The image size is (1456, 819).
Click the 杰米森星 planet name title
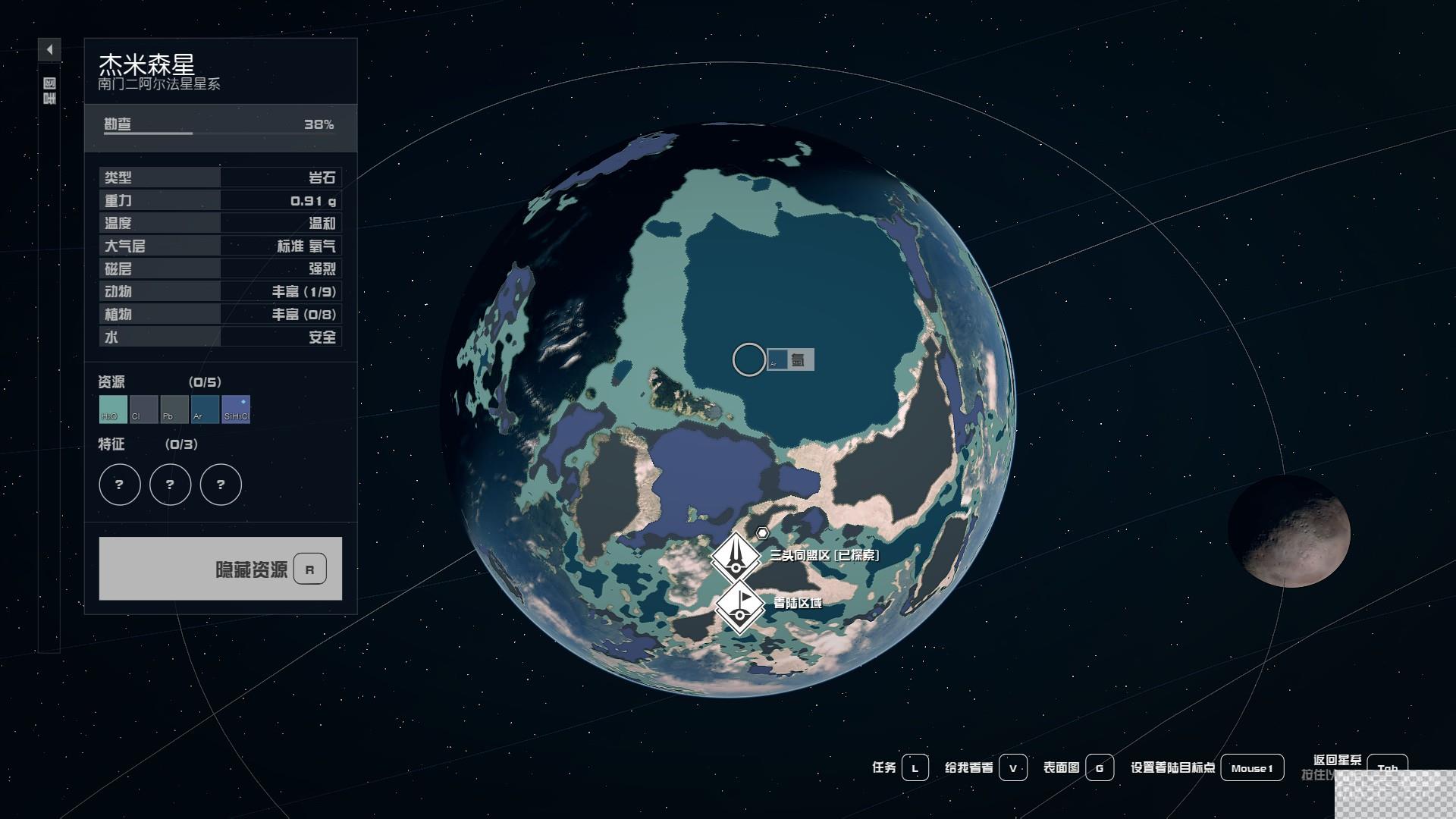click(147, 64)
